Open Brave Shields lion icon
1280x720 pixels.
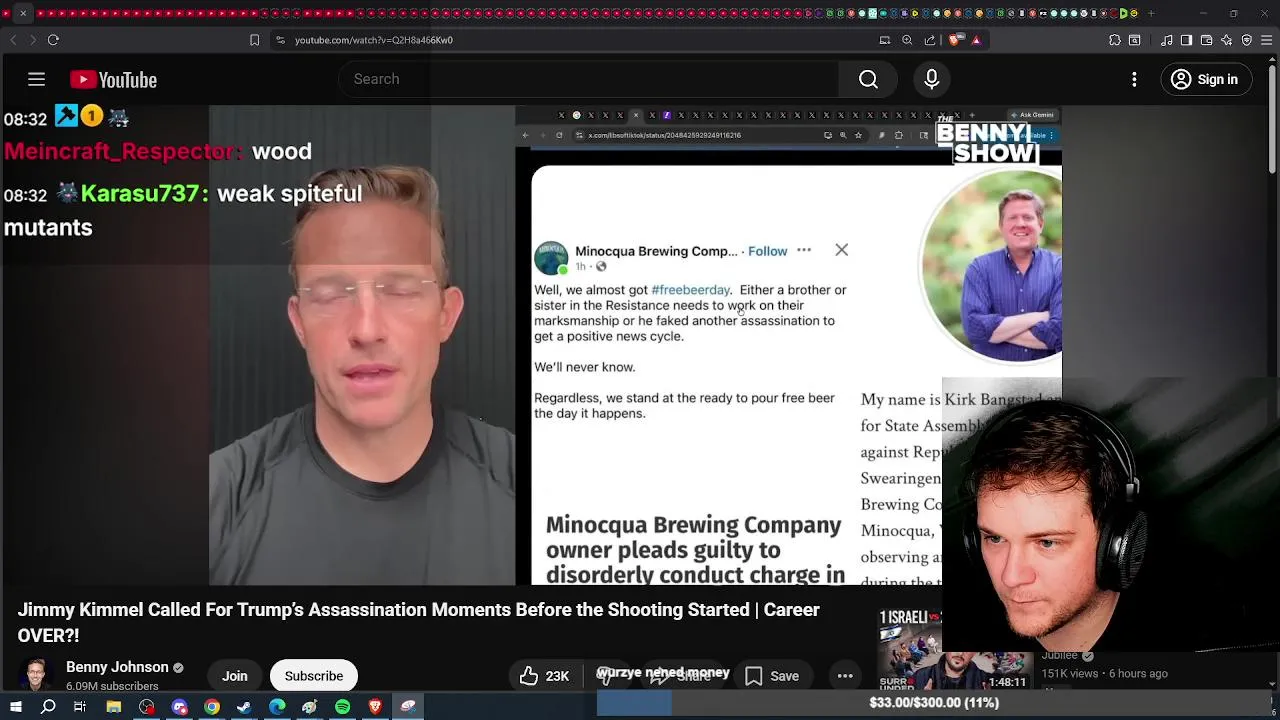[955, 40]
